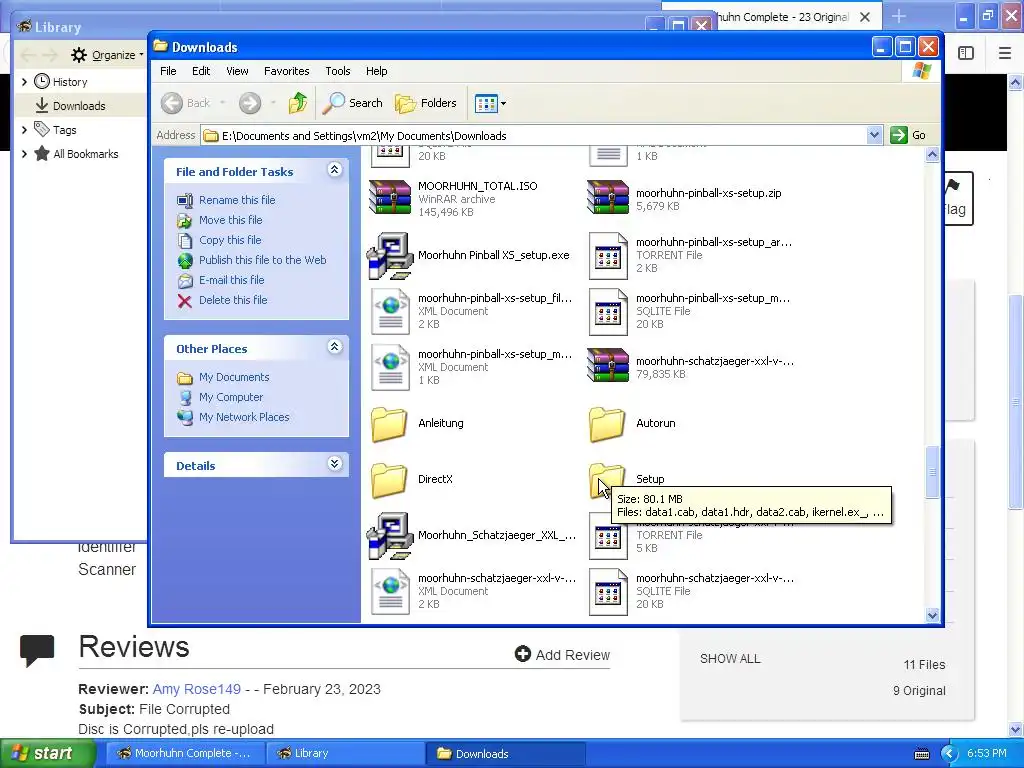The height and width of the screenshot is (768, 1024).
Task: Expand Tags in Library window tree
Action: (x=24, y=130)
